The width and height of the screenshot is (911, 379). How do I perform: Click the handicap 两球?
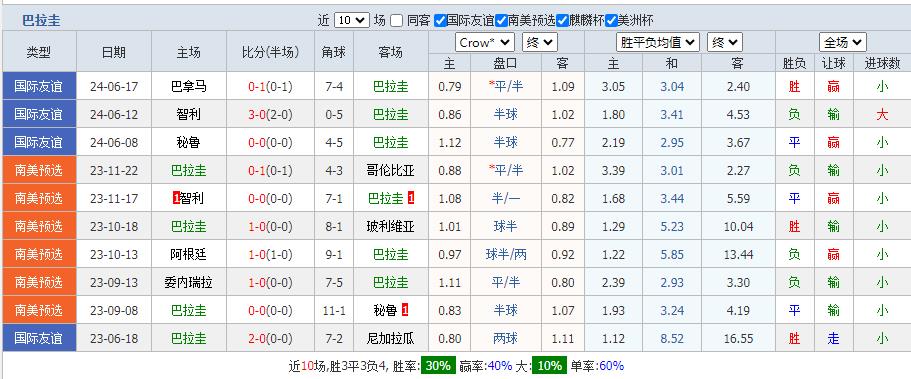tap(505, 338)
